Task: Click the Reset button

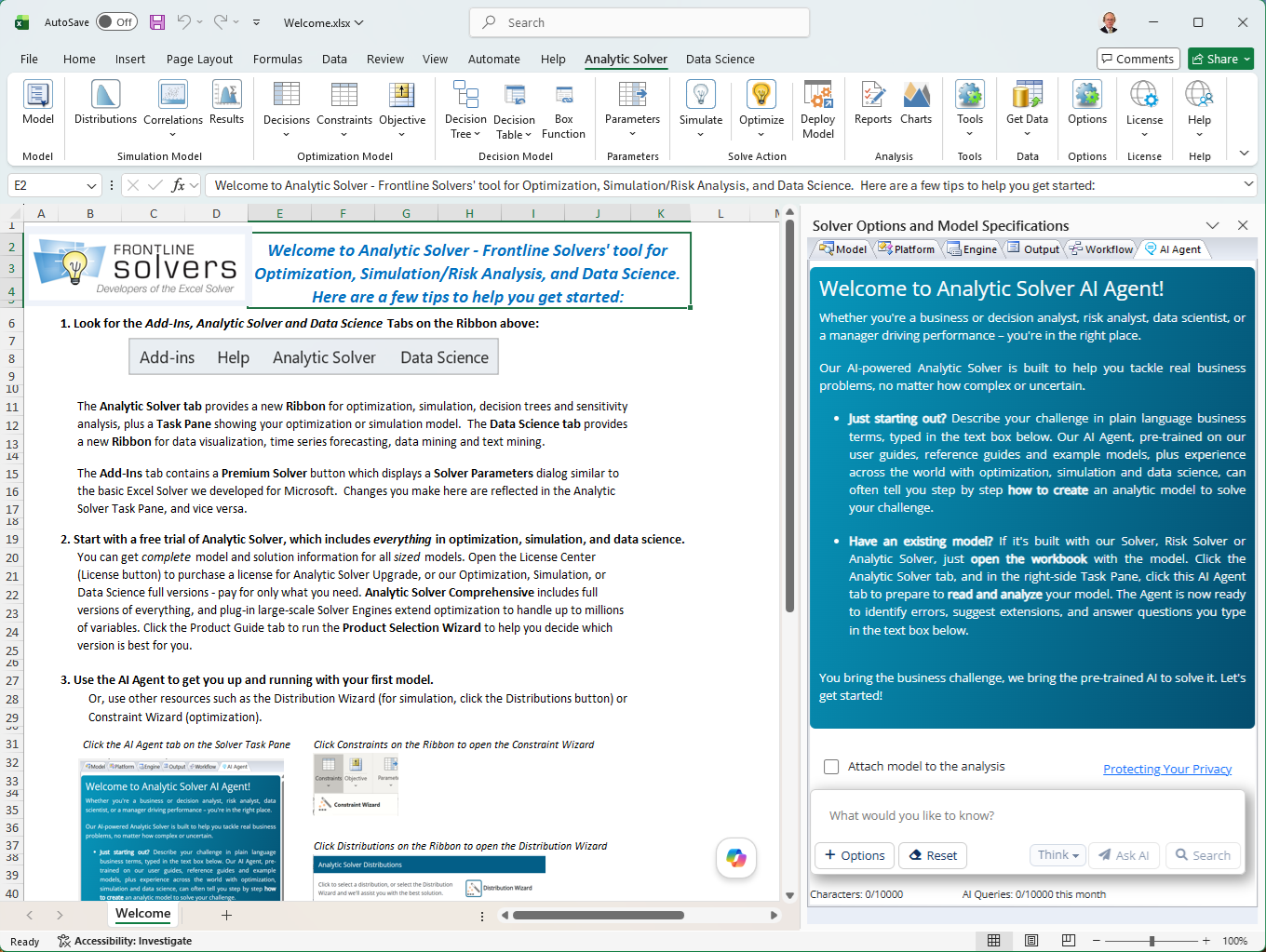Action: pos(933,855)
